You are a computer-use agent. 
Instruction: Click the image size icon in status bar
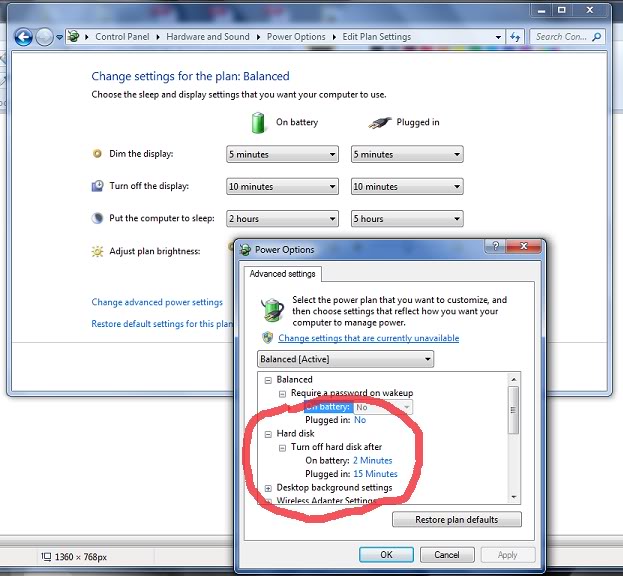(x=46, y=557)
